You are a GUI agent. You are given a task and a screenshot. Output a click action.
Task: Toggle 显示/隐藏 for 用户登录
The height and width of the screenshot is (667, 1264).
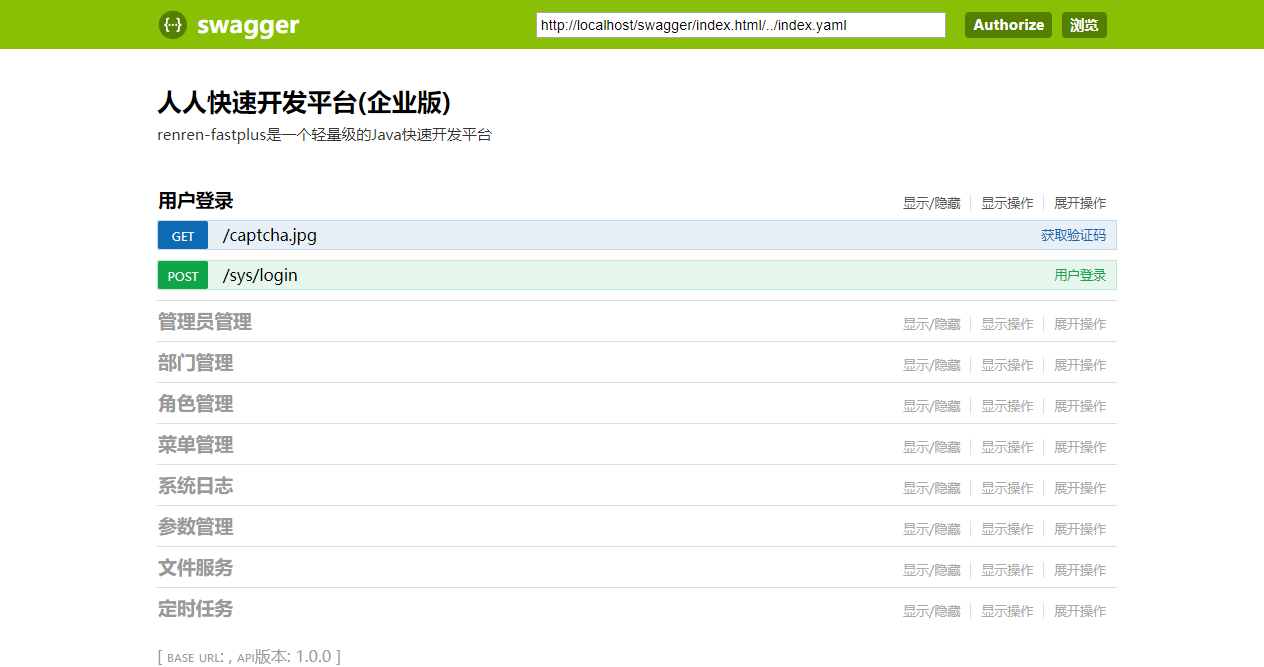point(931,203)
